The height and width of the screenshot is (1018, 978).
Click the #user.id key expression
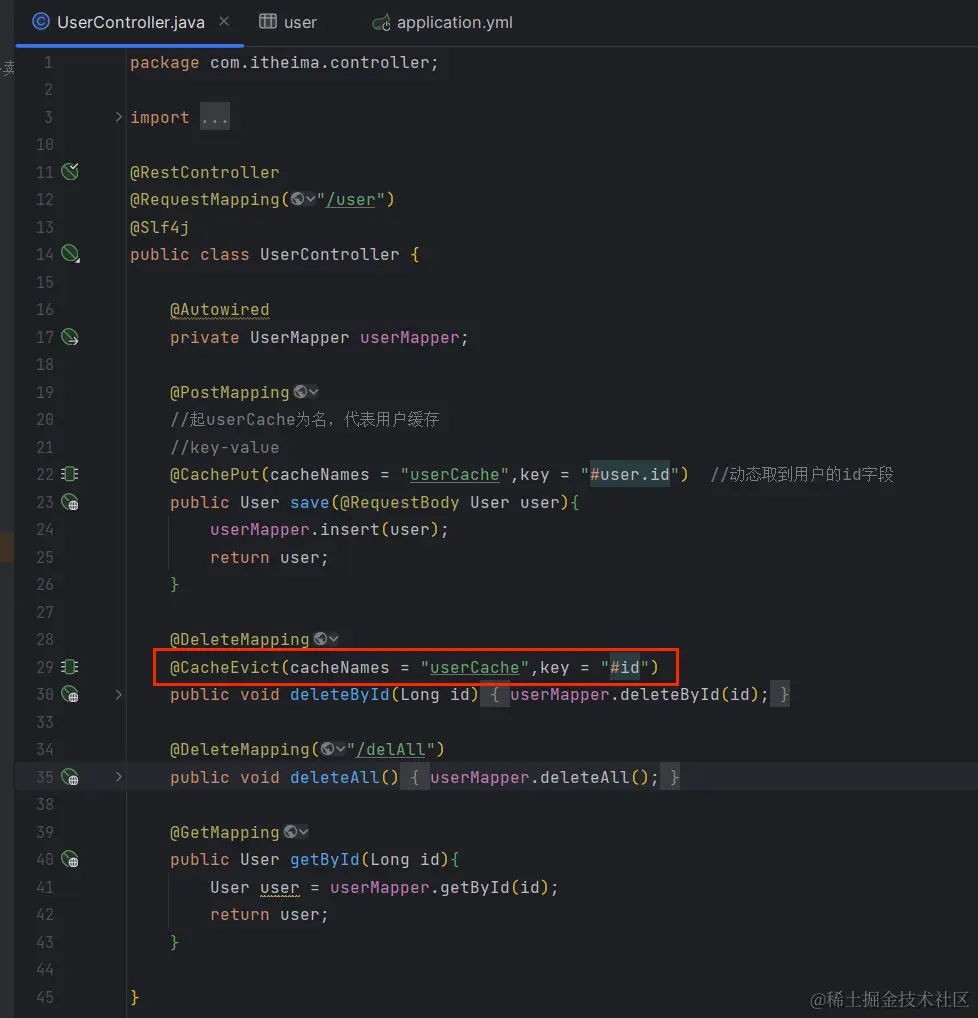pyautogui.click(x=629, y=475)
